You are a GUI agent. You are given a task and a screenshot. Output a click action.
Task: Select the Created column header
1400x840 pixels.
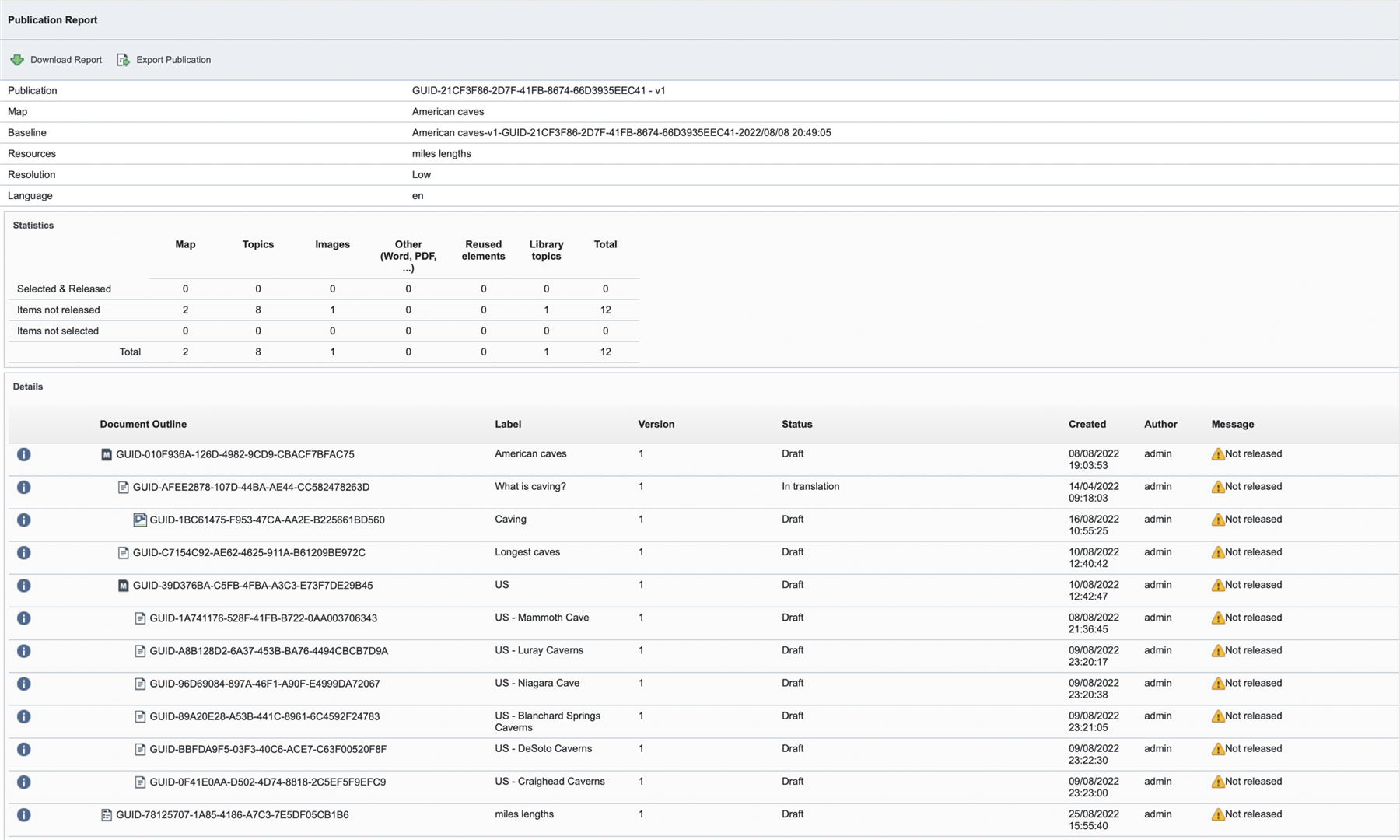(1087, 424)
